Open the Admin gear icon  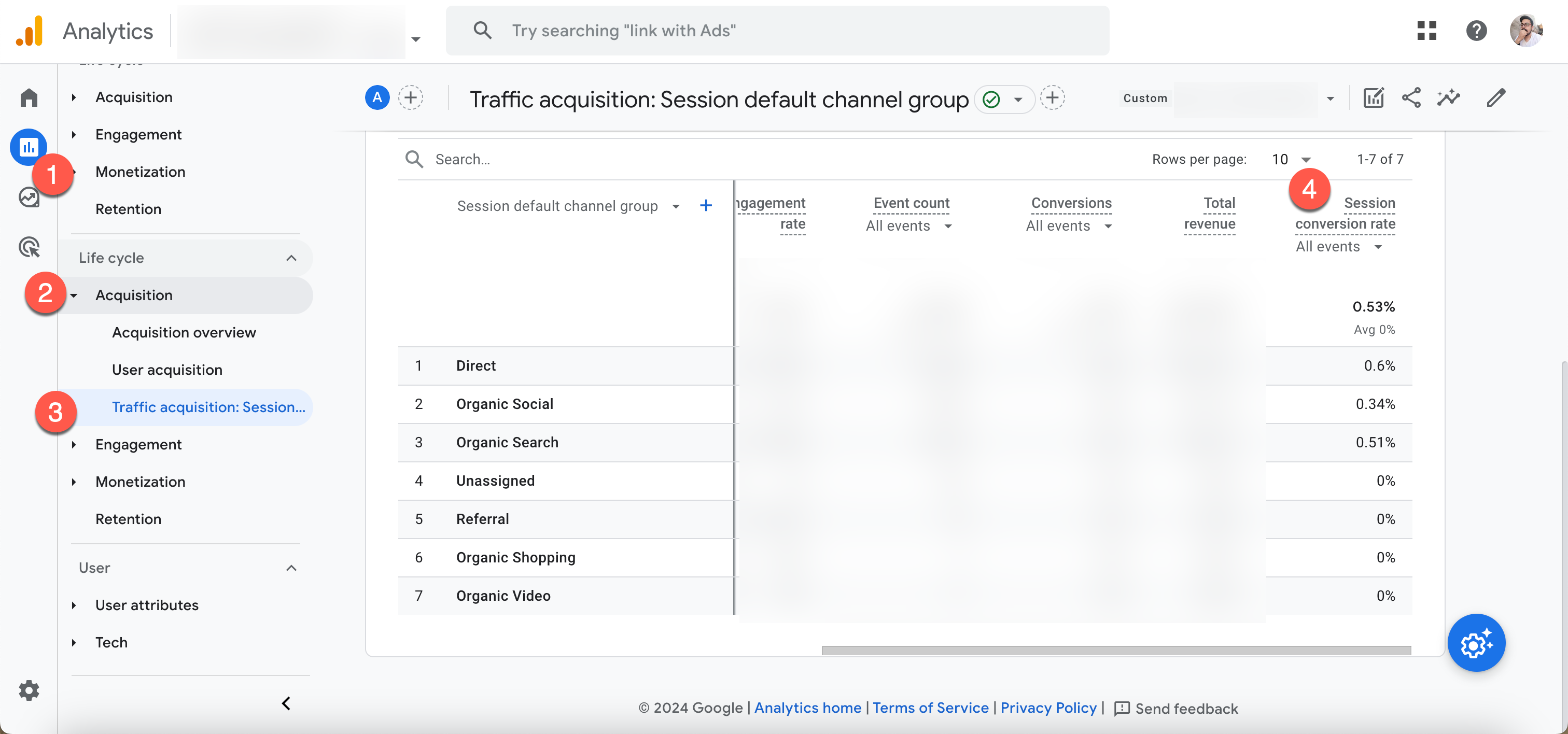point(29,690)
